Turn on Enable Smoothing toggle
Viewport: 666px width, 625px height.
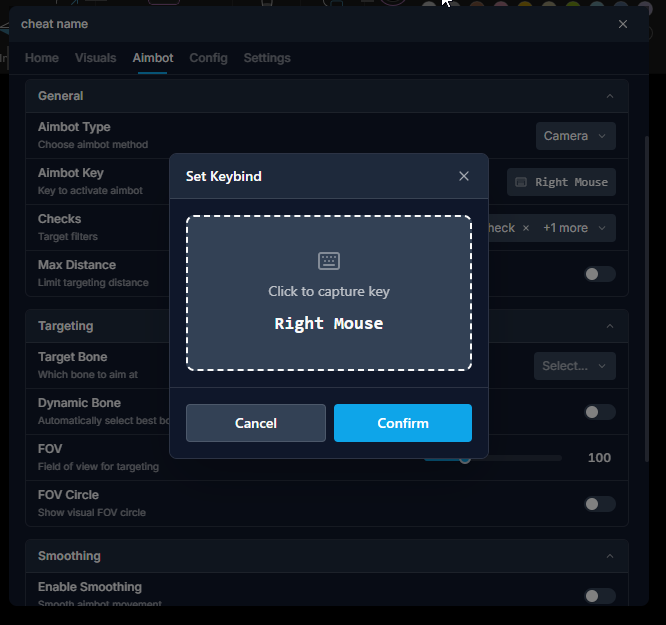599,596
